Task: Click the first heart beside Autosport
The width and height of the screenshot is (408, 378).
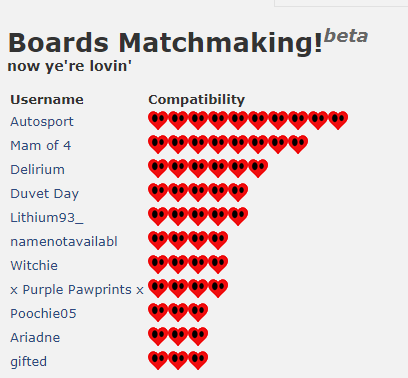Action: (x=158, y=120)
